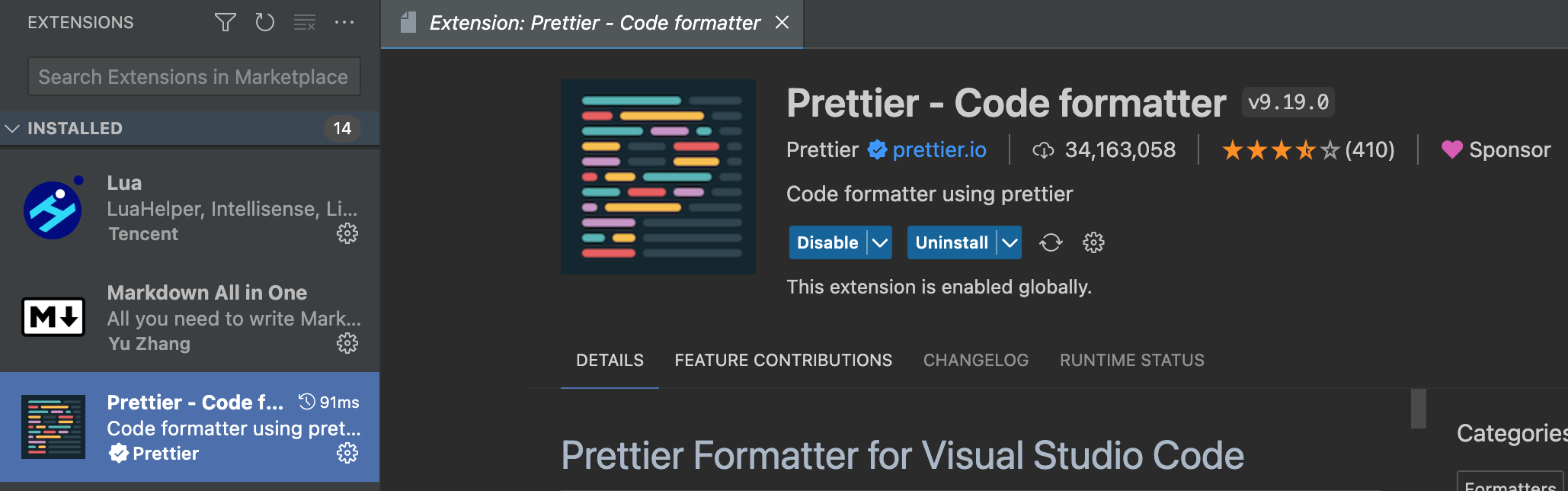Open Extensions view more actions menu
Screen dimensions: 1568x491
coord(344,22)
